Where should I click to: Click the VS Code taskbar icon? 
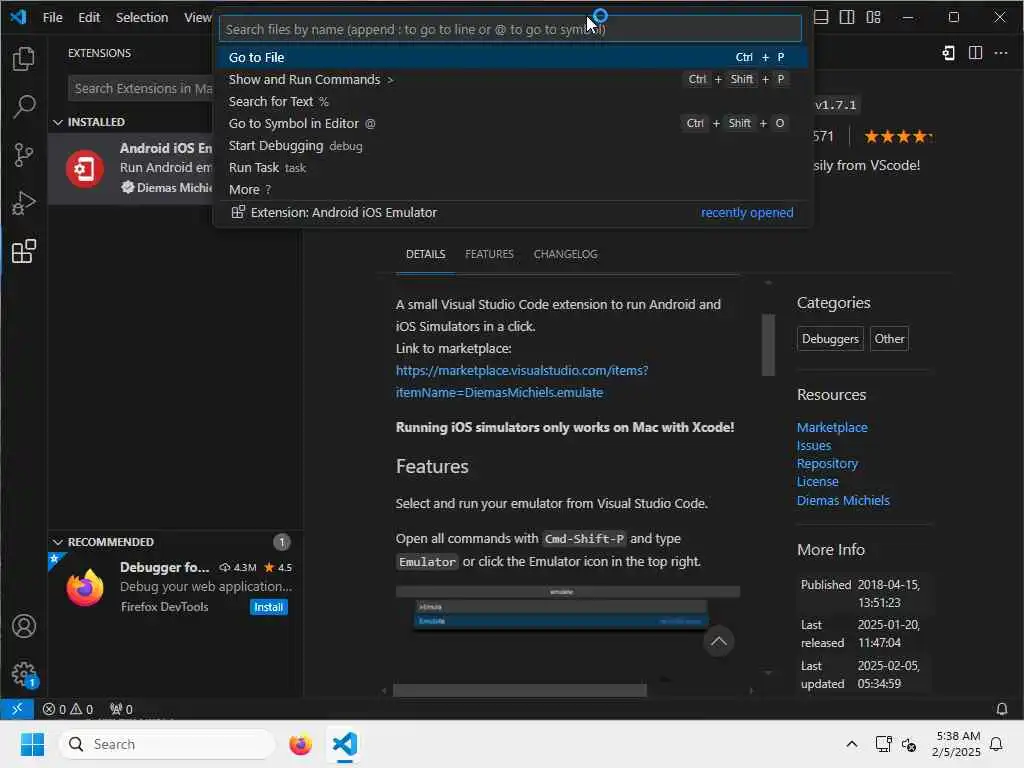click(x=345, y=744)
